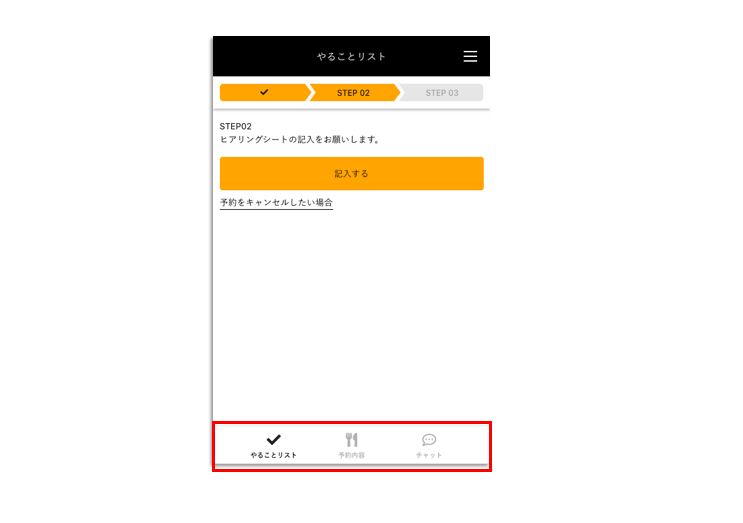Viewport: 743px width, 523px height.
Task: Select the greyed STEP 03 progress segment
Action: [442, 93]
